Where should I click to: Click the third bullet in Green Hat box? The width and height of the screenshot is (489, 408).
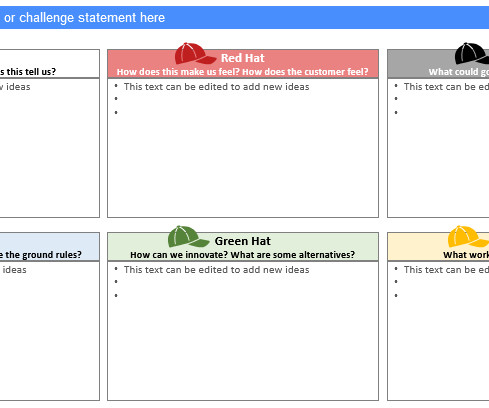[116, 295]
